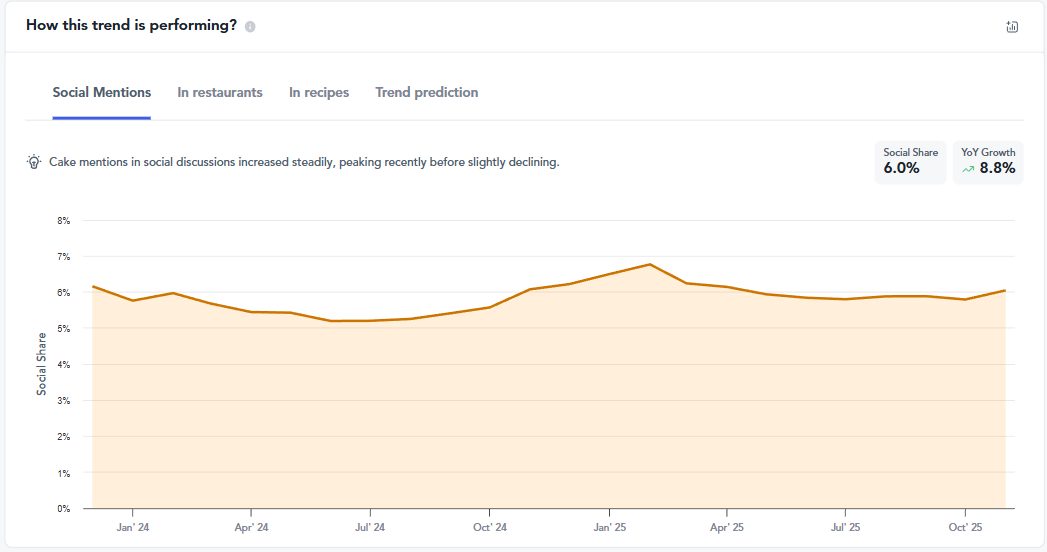
Task: Click the Oct' 24 x-axis label
Action: 489,527
